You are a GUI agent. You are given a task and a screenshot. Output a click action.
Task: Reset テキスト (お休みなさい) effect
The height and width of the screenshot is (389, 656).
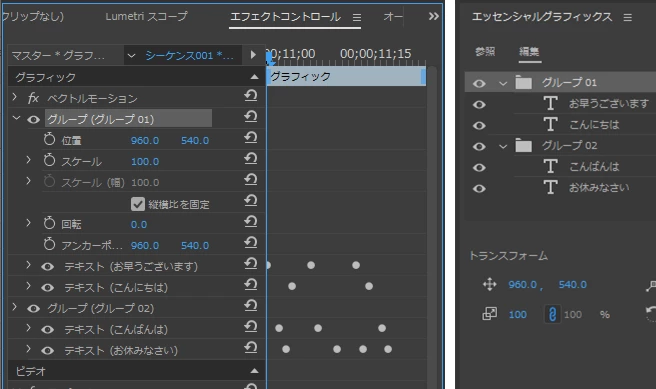click(x=251, y=348)
